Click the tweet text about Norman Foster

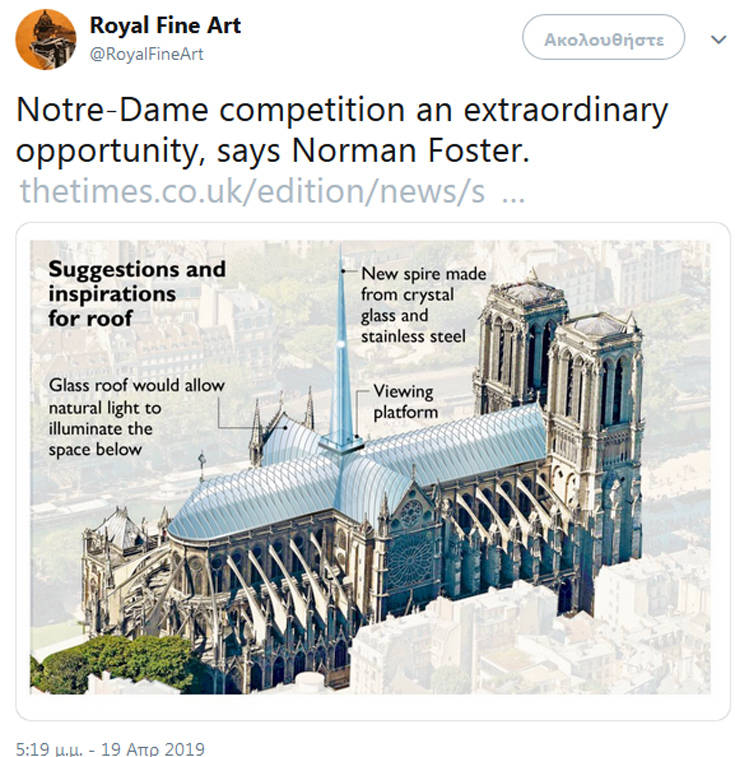tap(342, 130)
